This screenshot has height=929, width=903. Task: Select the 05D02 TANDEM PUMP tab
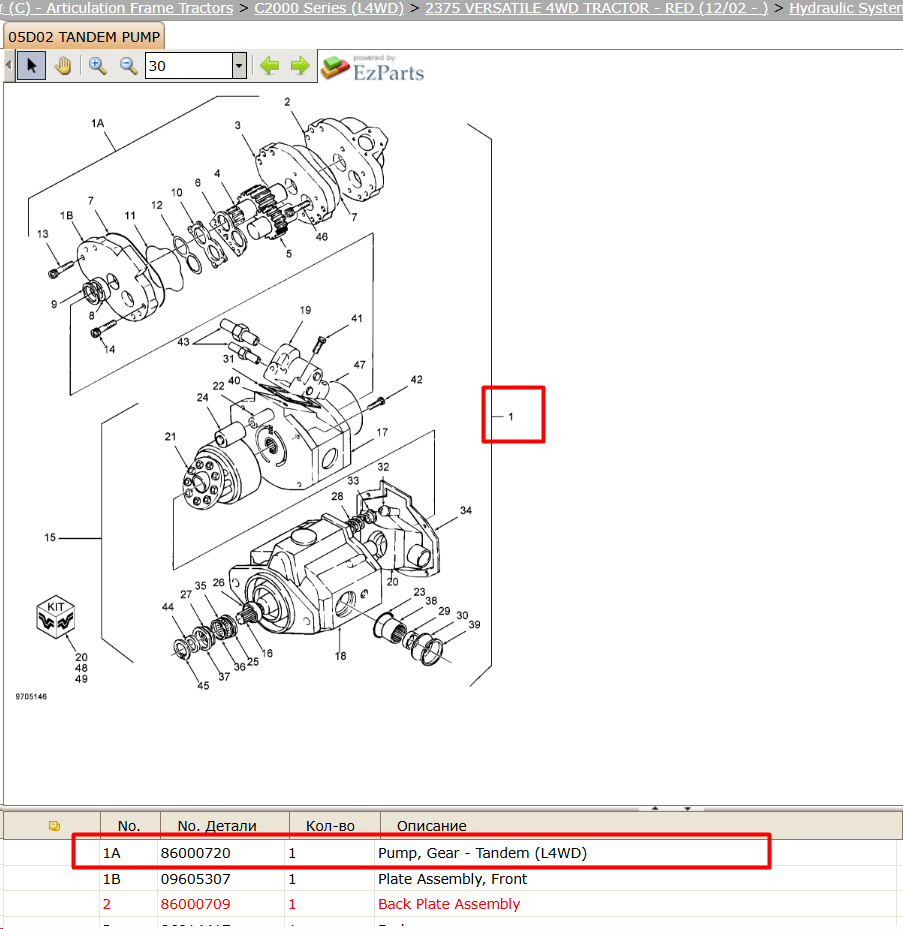(84, 37)
